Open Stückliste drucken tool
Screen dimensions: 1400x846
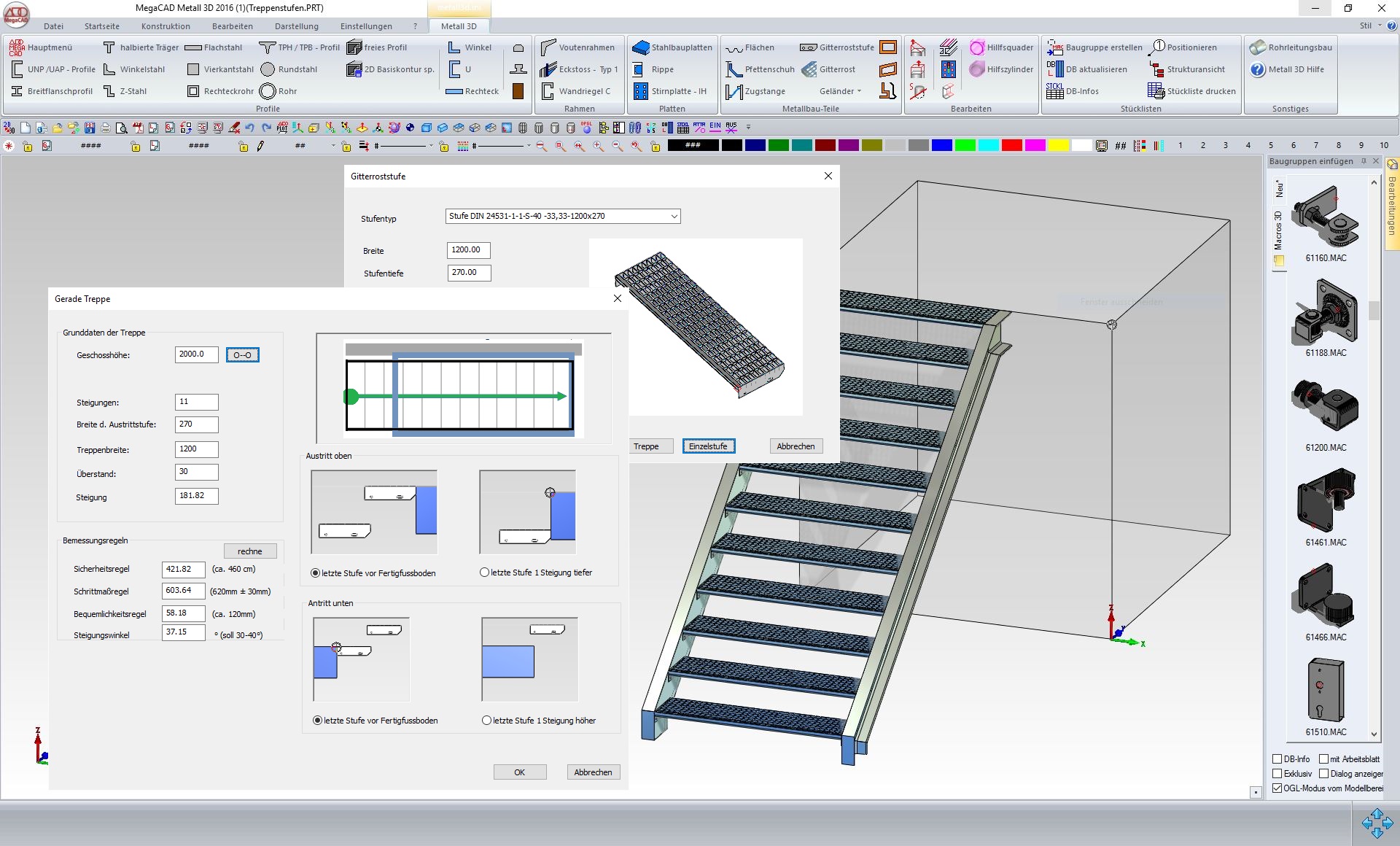(x=1191, y=91)
